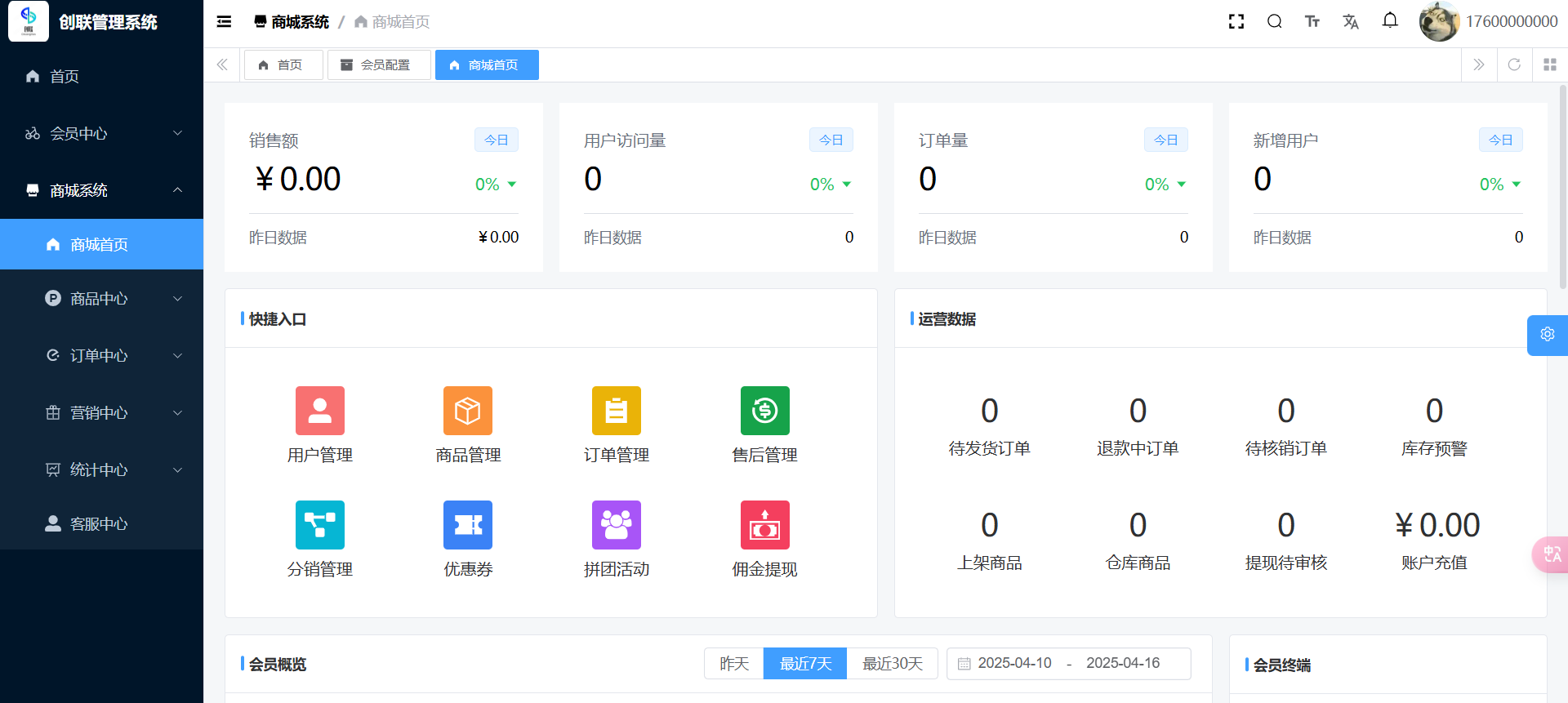Open 用户管理 quick entry icon

coord(320,411)
